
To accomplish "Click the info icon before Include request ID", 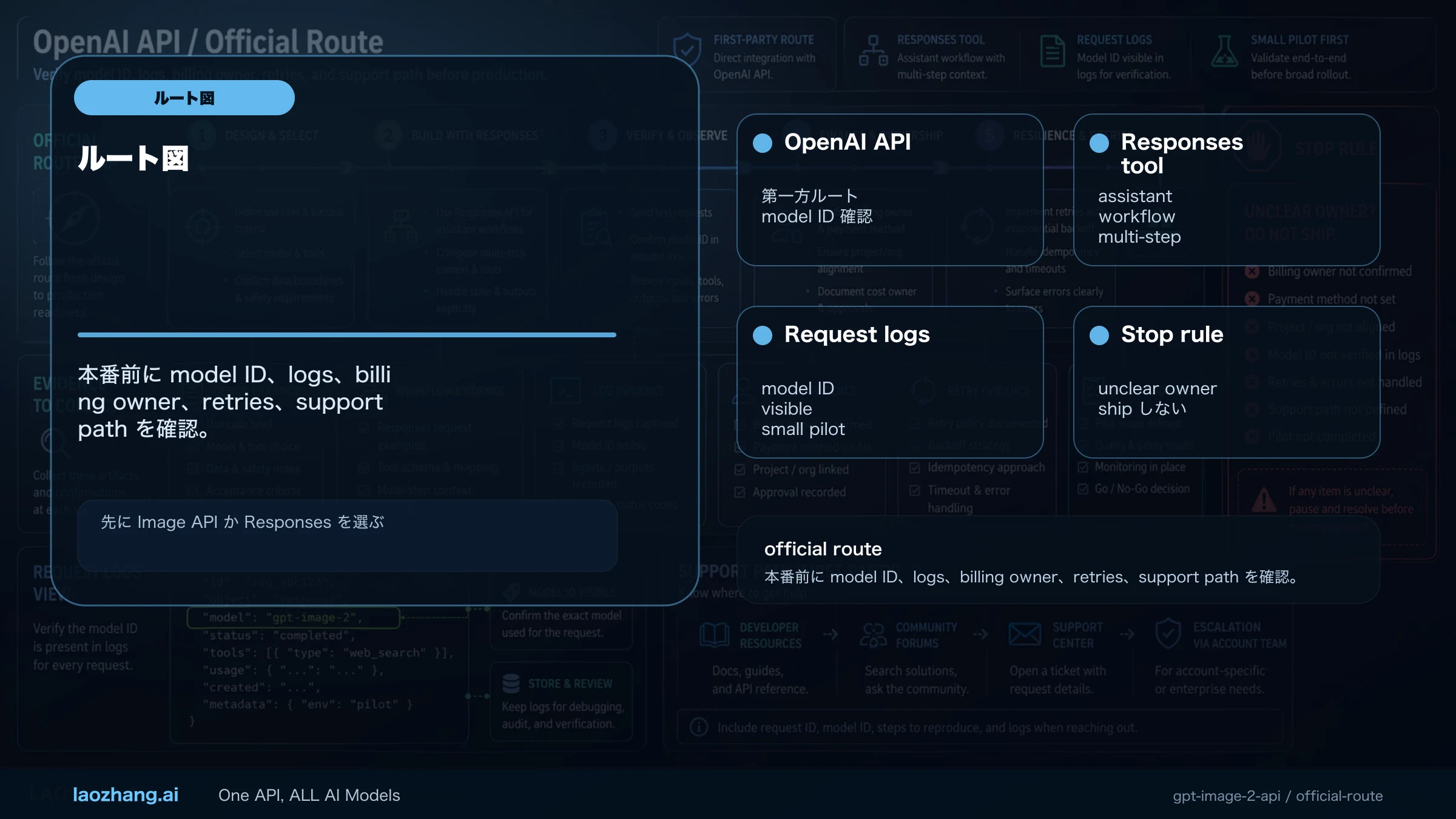I will tap(699, 727).
